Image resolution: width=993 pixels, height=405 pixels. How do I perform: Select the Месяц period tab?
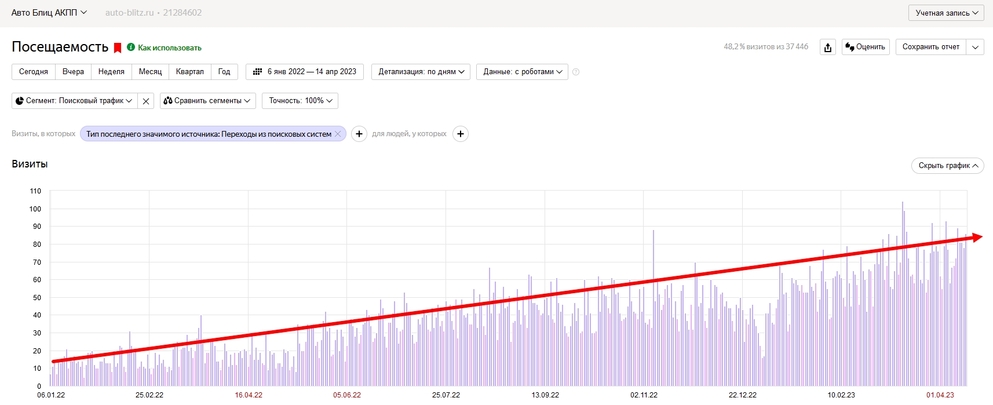click(x=151, y=72)
